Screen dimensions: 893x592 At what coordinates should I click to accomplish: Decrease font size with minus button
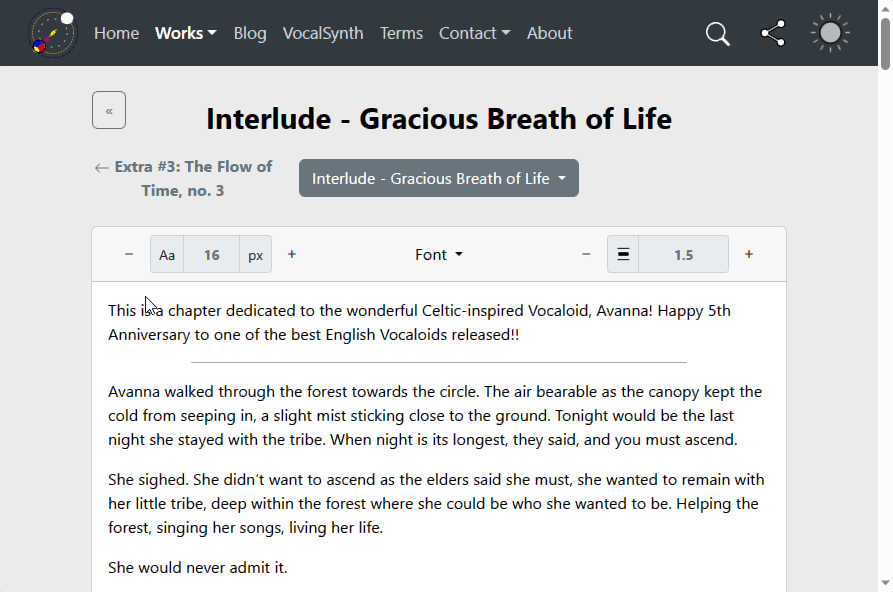[129, 254]
